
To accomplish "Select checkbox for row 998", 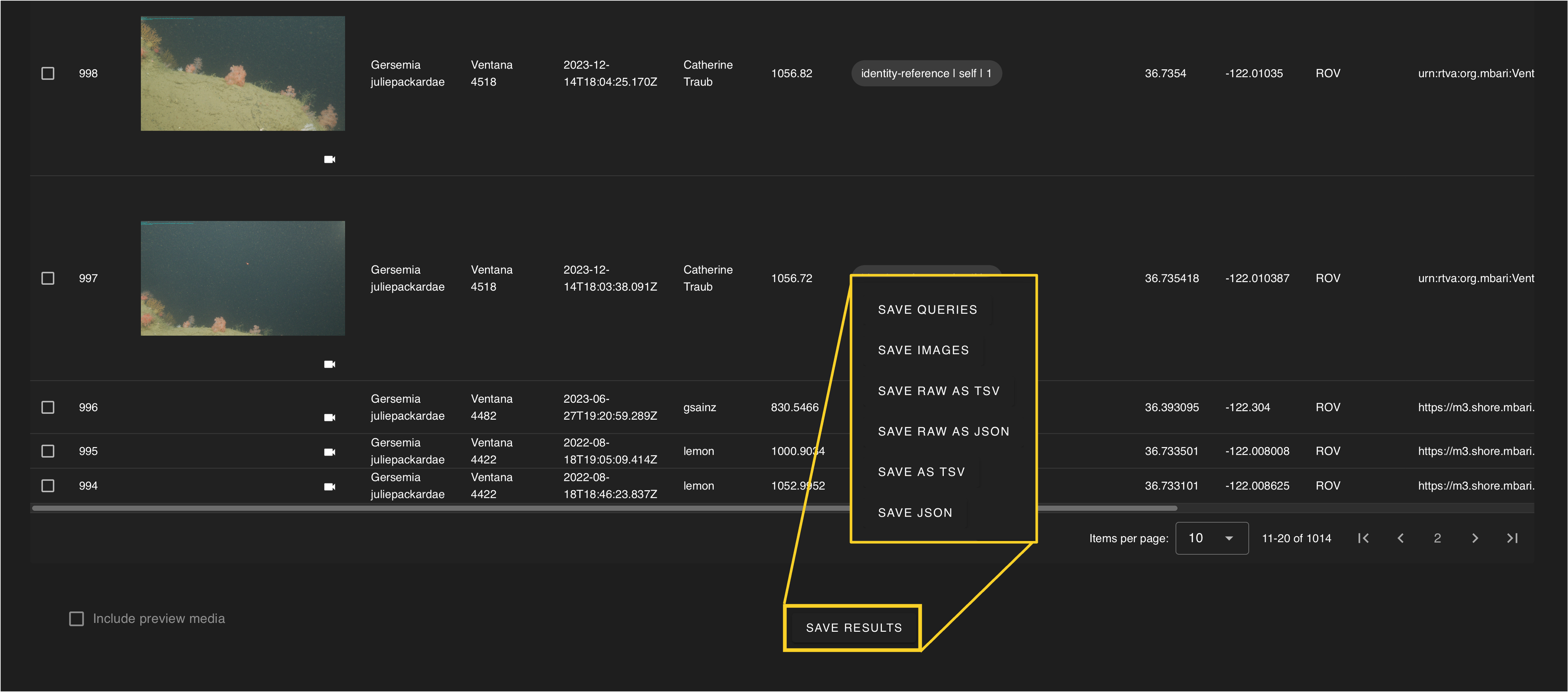I will click(x=48, y=74).
